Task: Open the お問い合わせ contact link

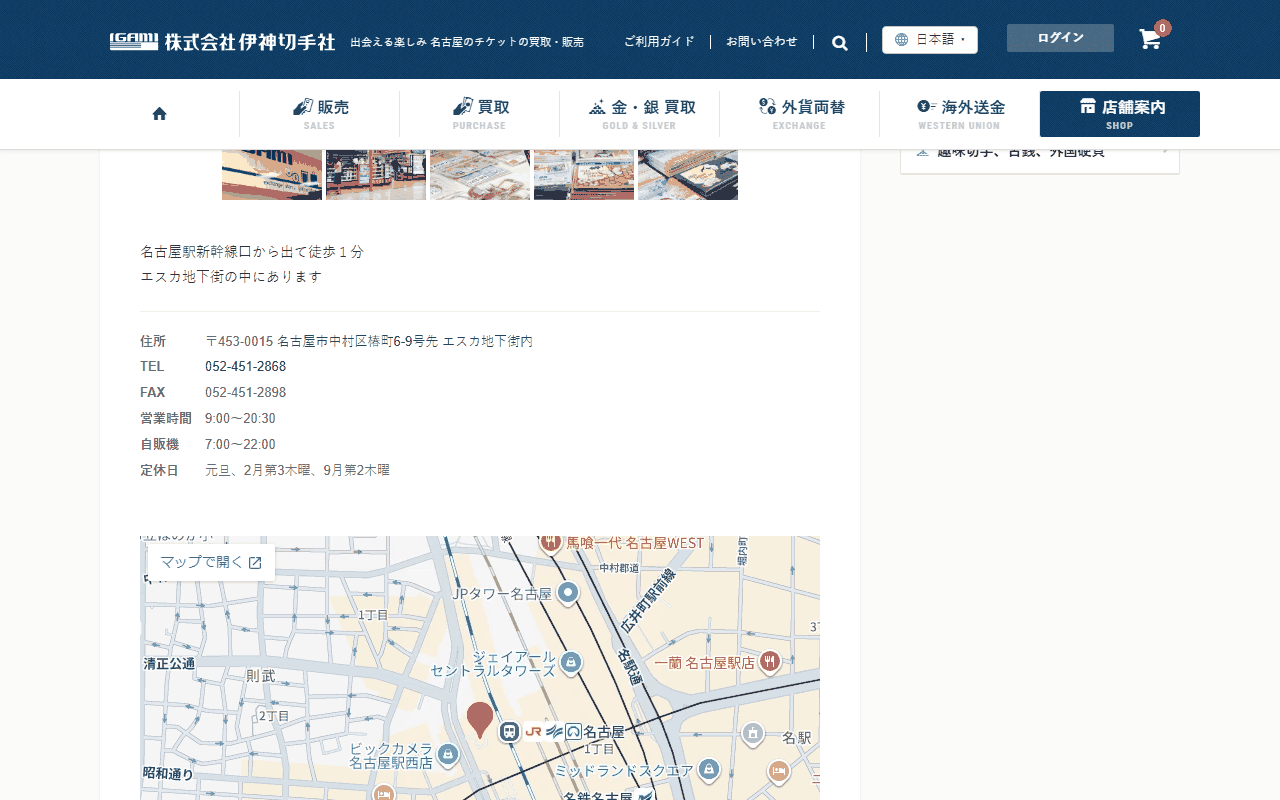Action: [762, 42]
